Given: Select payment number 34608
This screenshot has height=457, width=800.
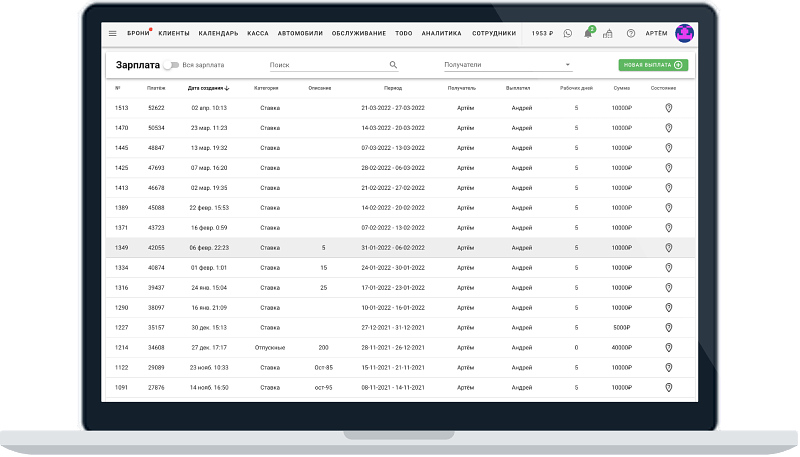Looking at the screenshot, I should coord(156,348).
